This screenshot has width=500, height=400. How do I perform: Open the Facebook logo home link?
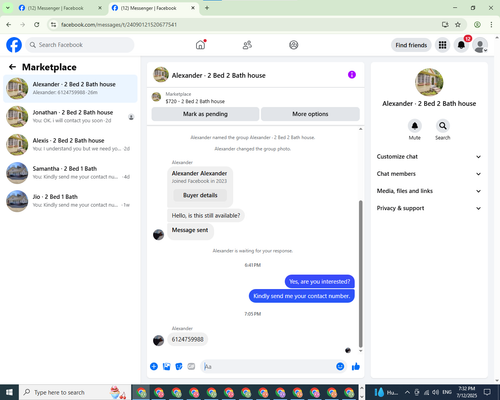click(x=14, y=45)
